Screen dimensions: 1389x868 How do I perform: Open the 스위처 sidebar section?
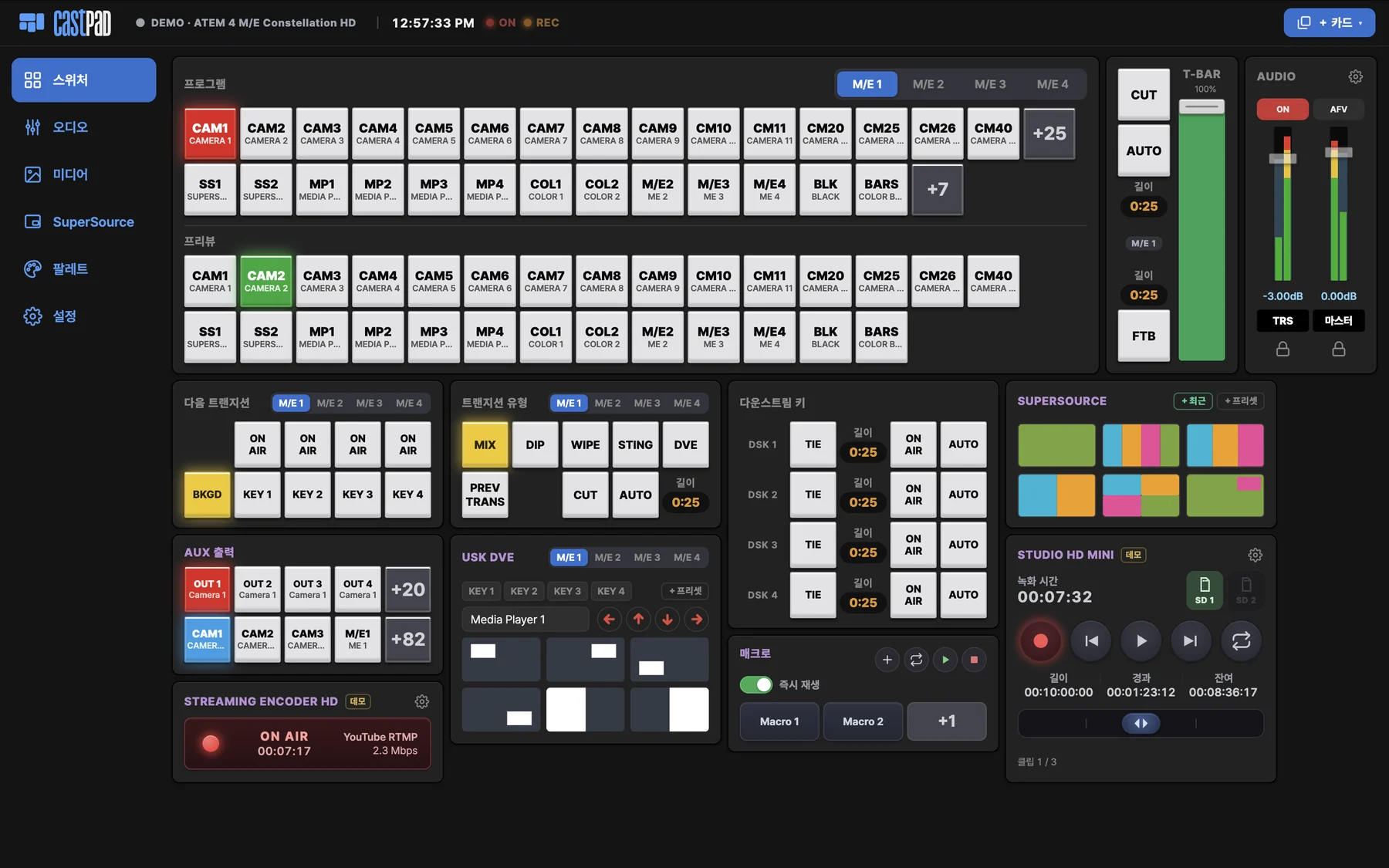(x=83, y=80)
